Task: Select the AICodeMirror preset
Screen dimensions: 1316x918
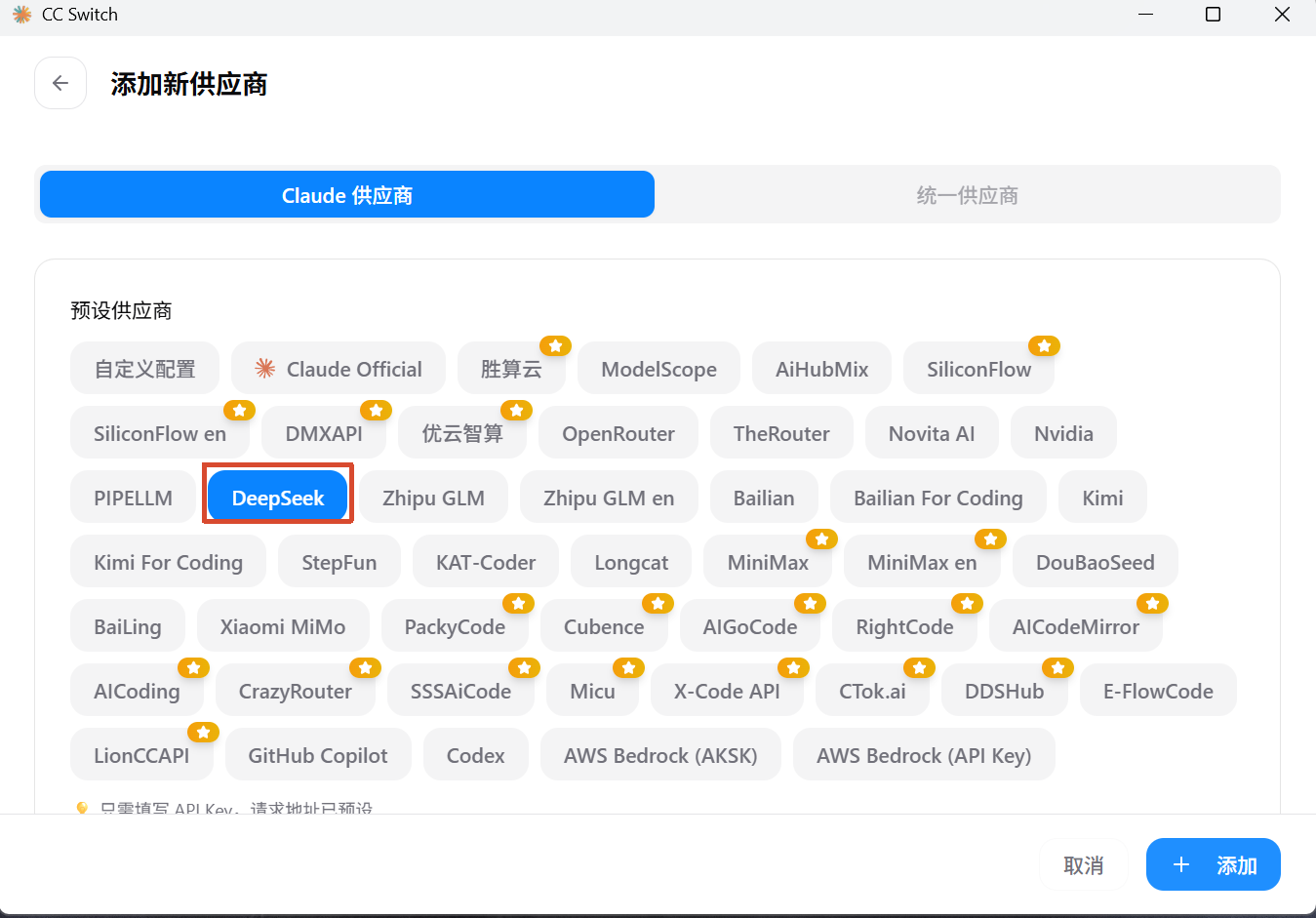Action: point(1076,626)
